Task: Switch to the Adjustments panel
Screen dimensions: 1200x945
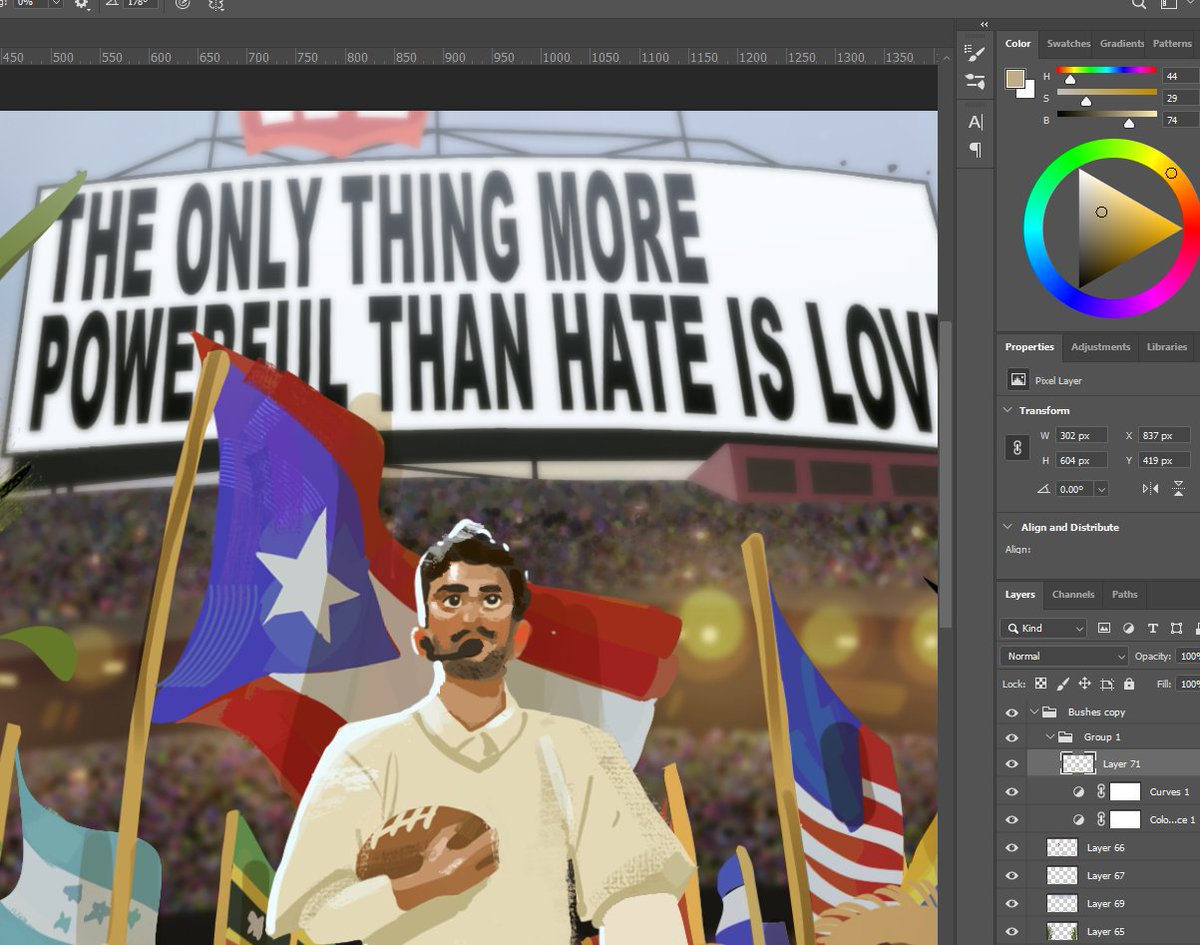Action: 1100,347
